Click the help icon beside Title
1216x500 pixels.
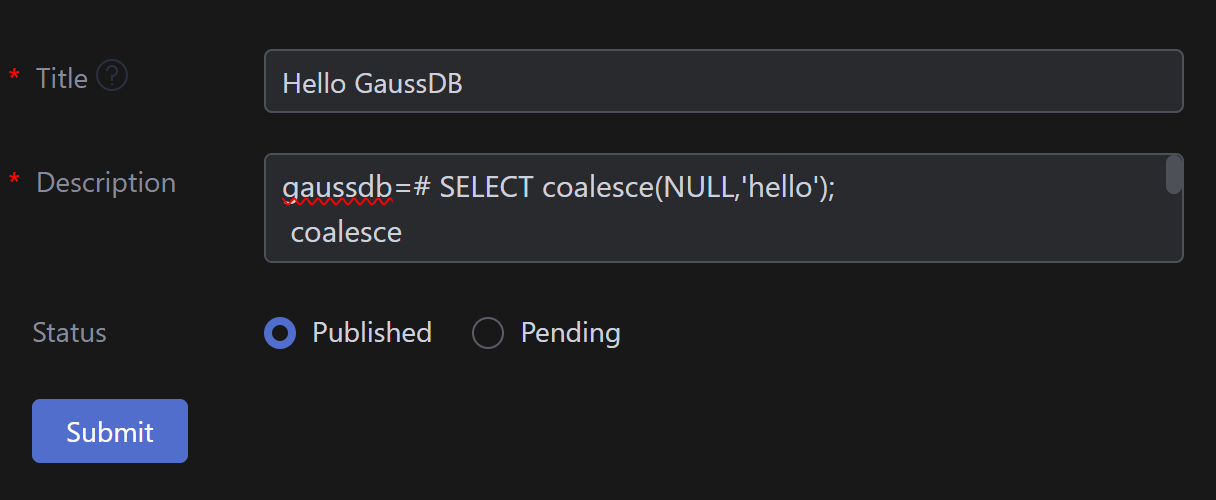tap(112, 76)
